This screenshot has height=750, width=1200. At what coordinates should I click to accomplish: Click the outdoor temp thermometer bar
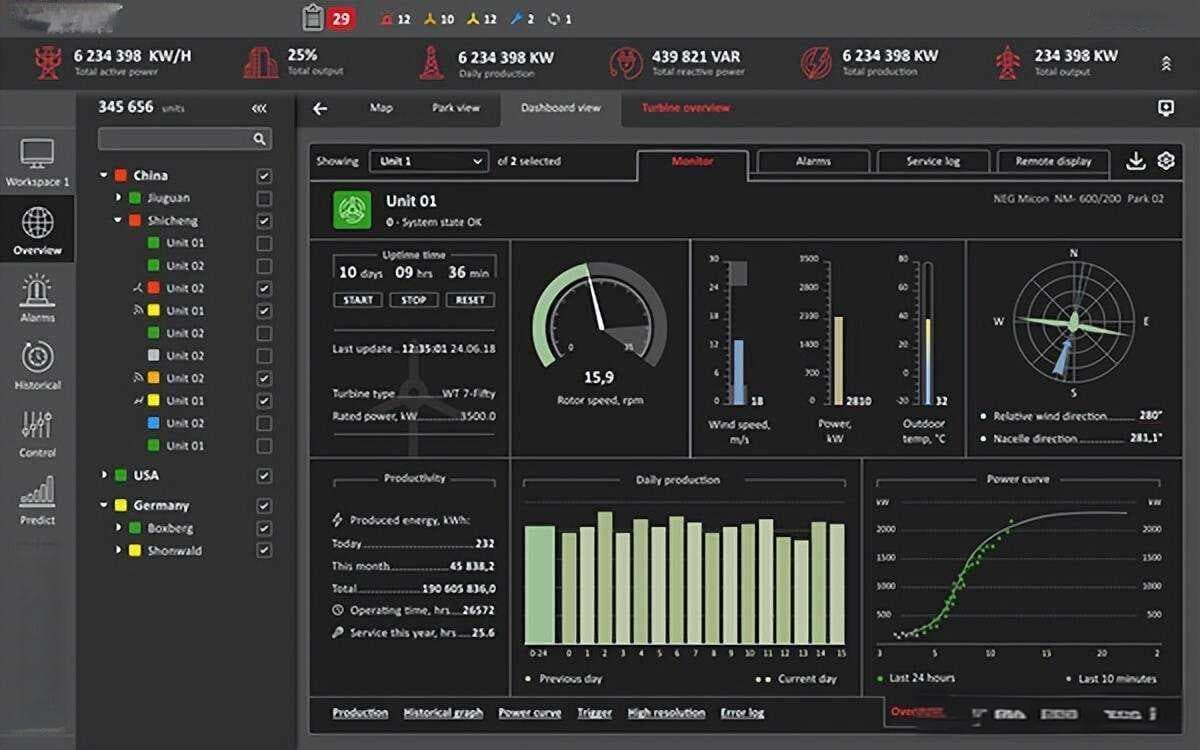928,332
